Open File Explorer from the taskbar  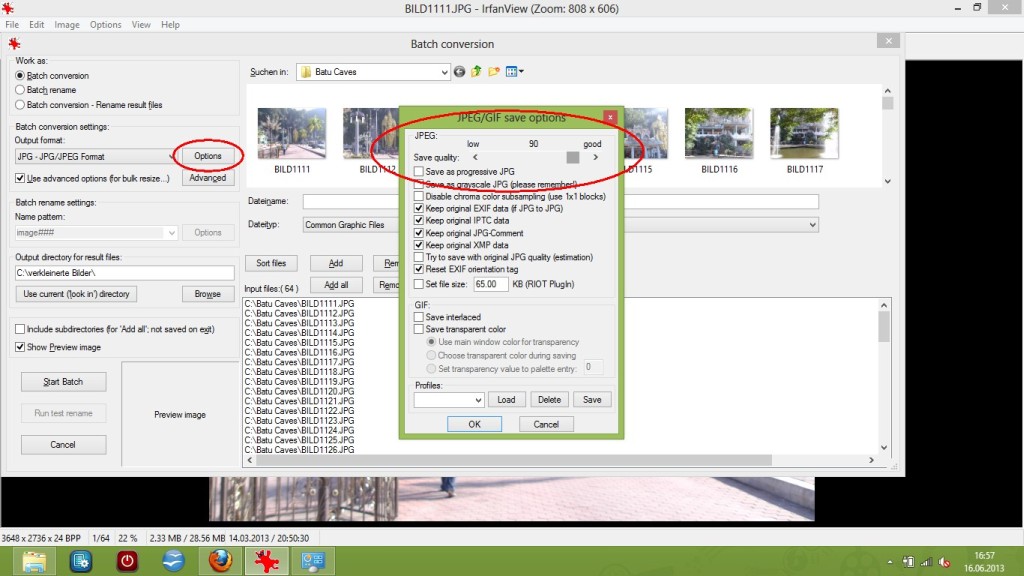pos(36,561)
